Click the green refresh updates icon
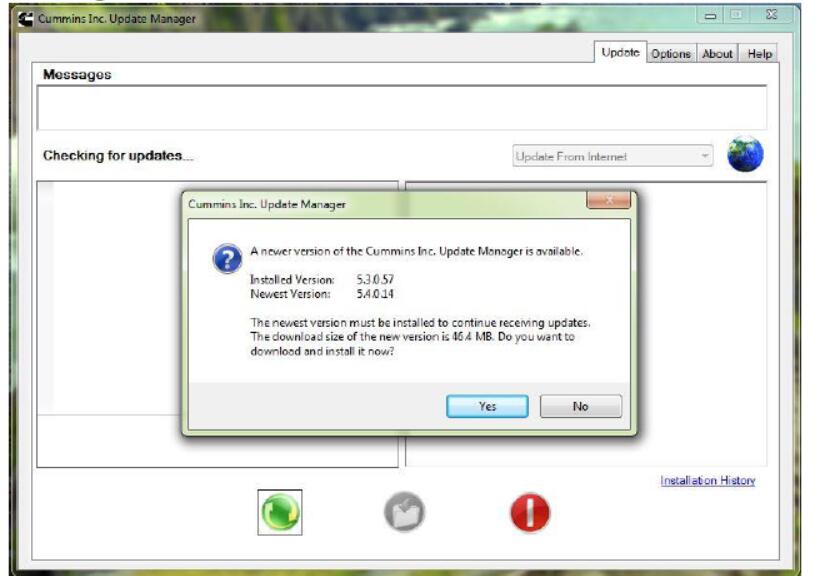The height and width of the screenshot is (576, 830). (x=280, y=512)
